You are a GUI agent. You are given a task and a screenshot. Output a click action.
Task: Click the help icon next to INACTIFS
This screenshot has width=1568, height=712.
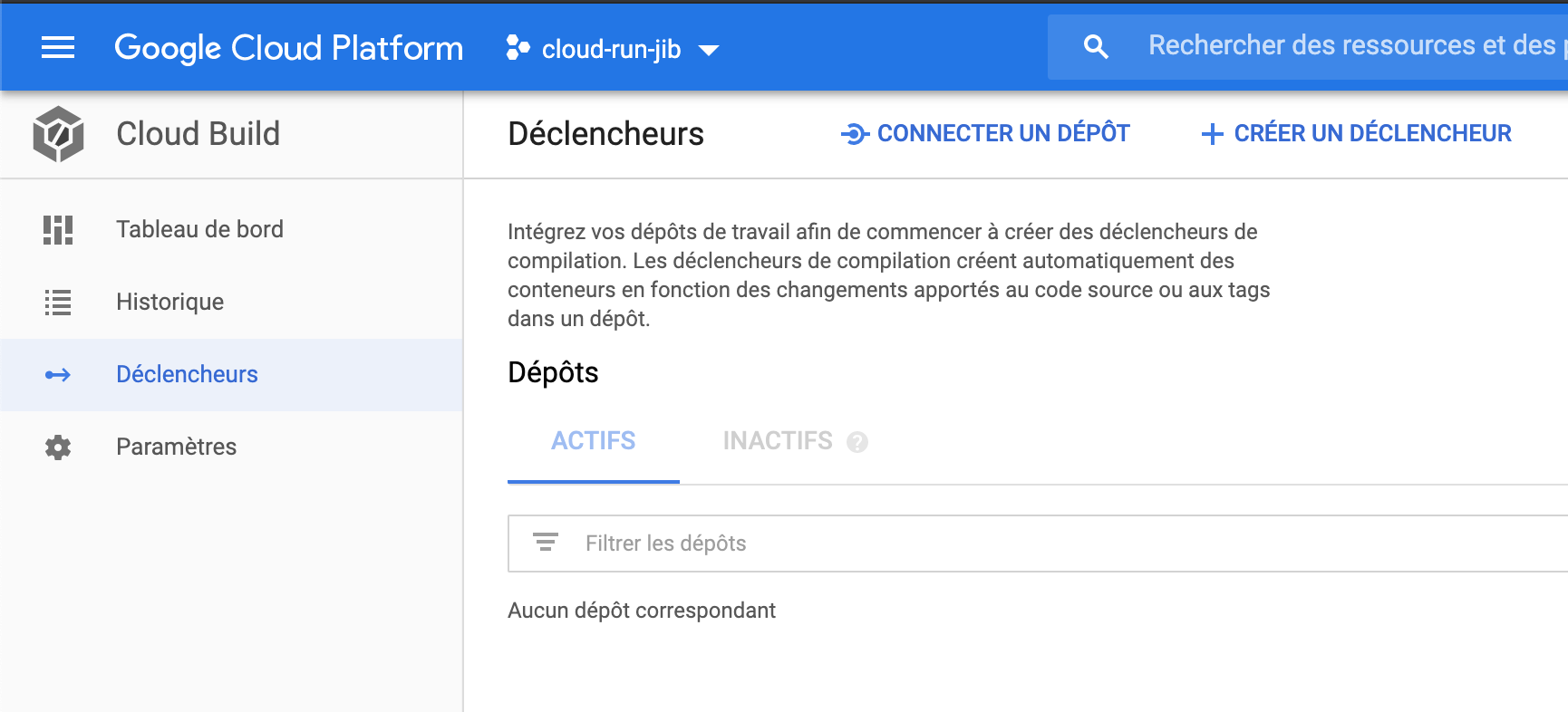(857, 442)
